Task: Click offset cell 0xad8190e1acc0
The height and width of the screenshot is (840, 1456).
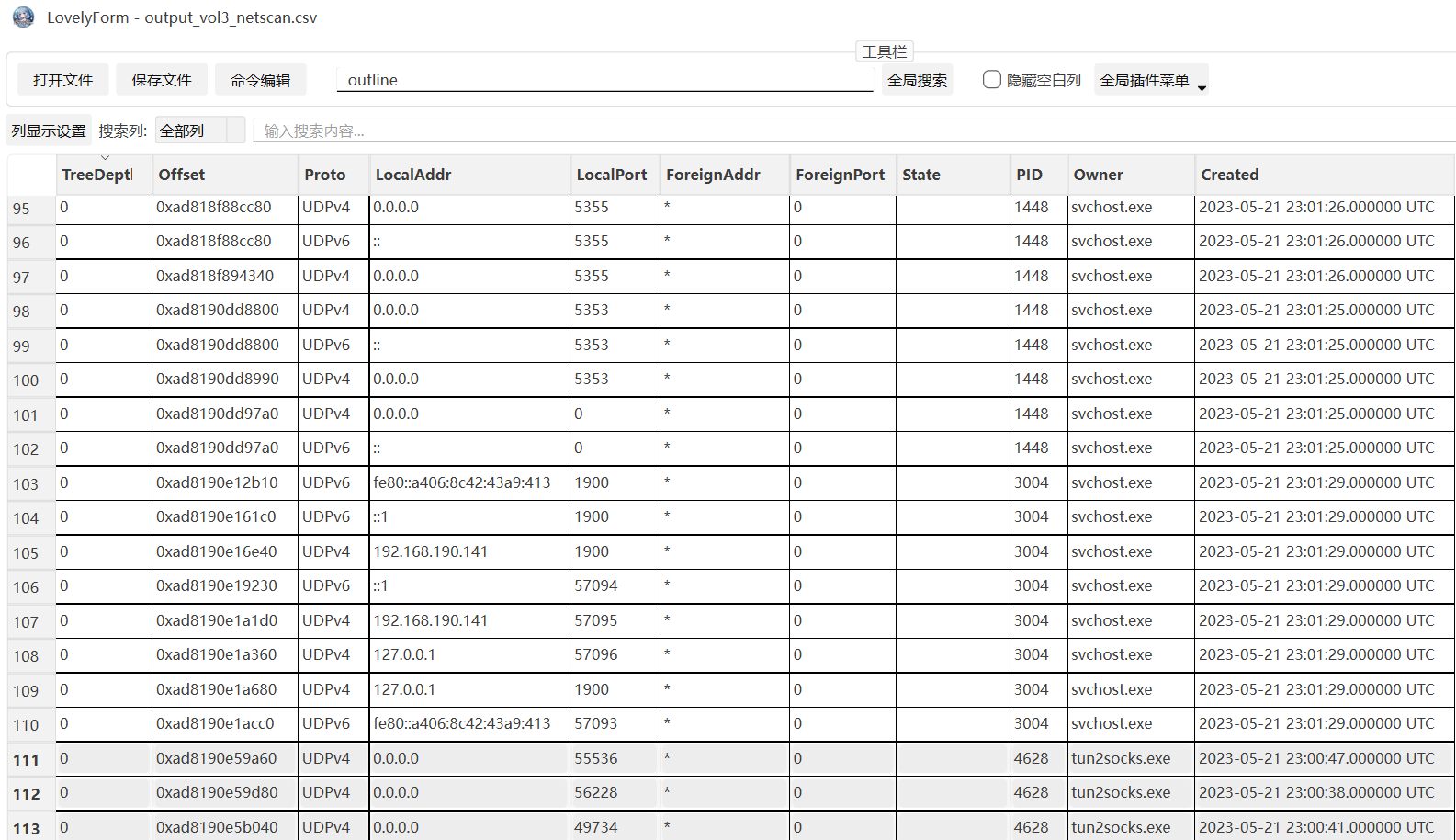Action: pyautogui.click(x=225, y=723)
